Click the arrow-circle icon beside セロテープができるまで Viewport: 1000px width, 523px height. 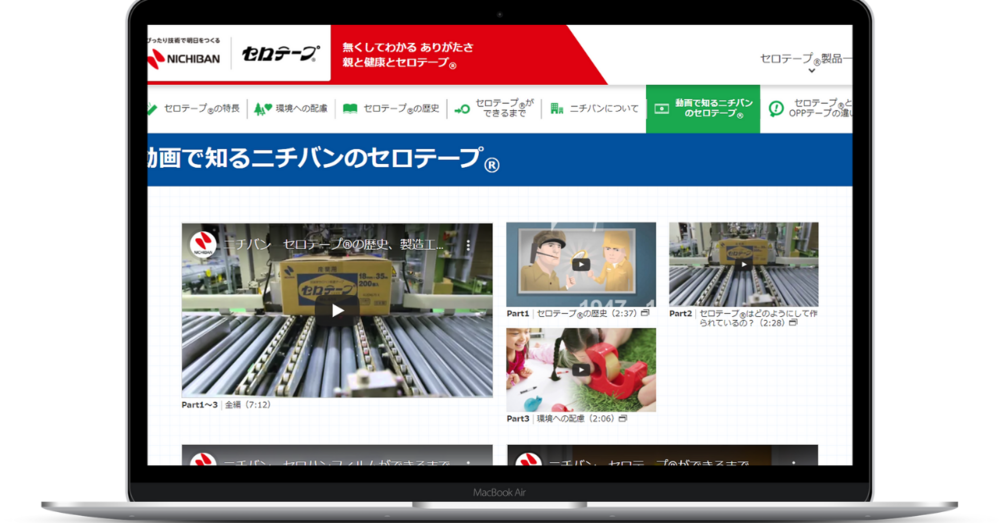(x=462, y=109)
